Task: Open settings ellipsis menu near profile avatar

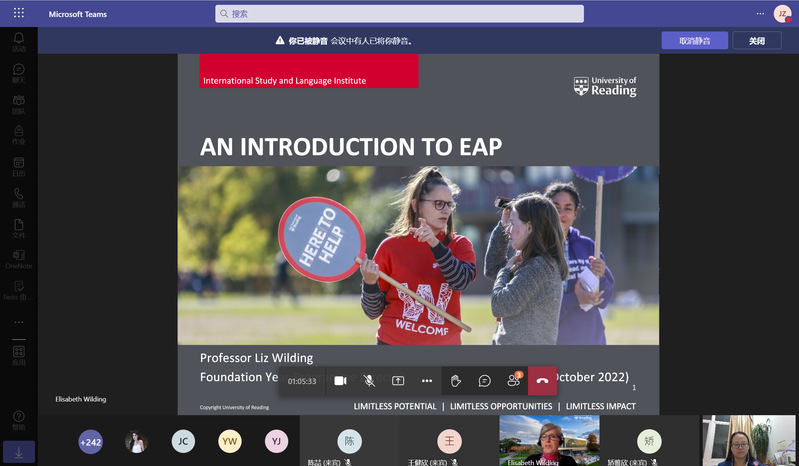Action: [760, 13]
